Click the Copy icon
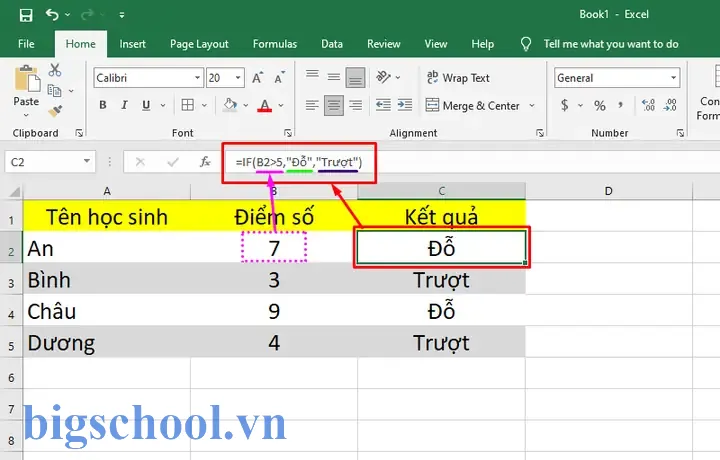This screenshot has height=460, width=720. pyautogui.click(x=55, y=90)
